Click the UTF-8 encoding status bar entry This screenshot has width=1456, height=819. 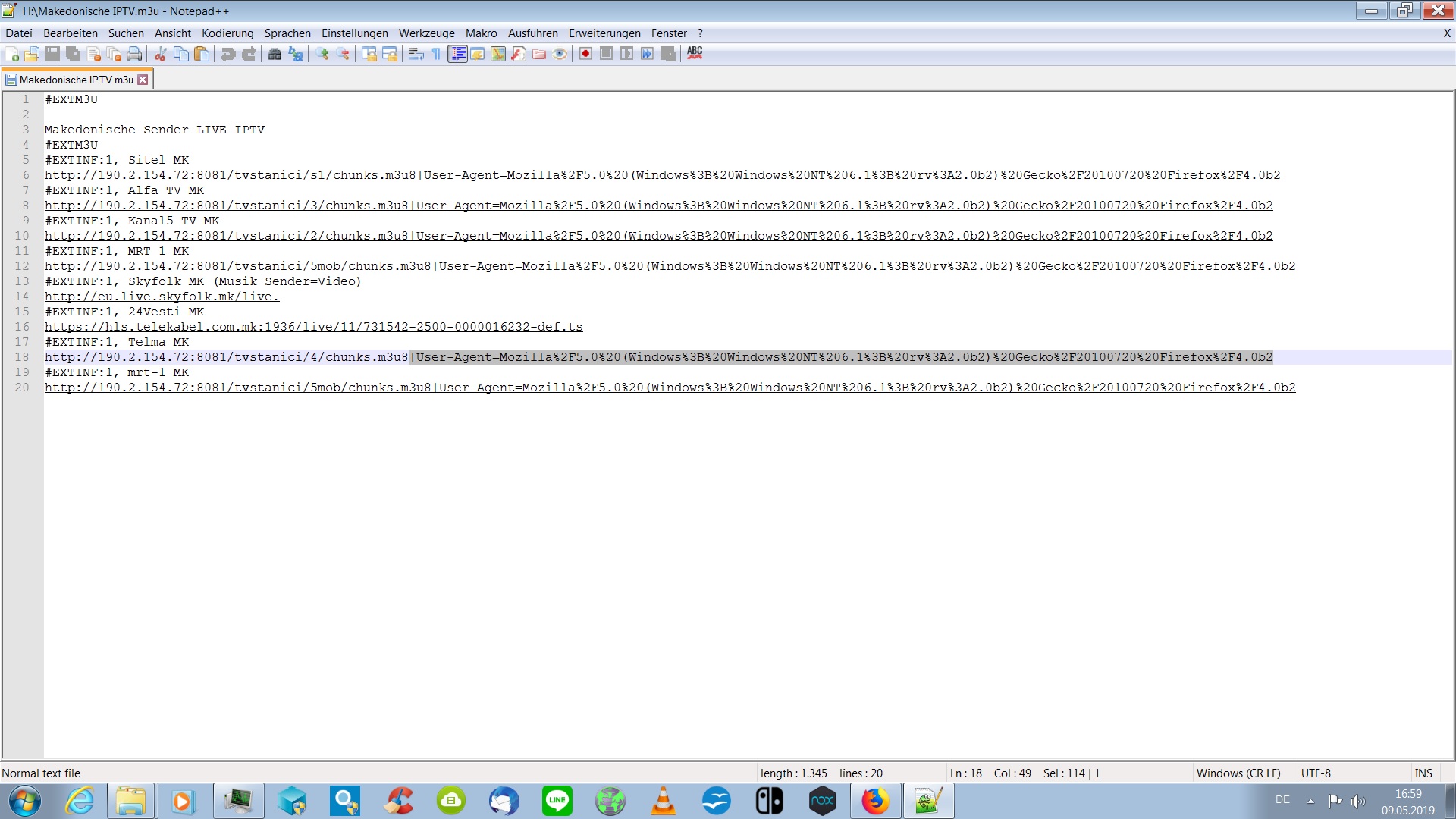tap(1316, 773)
